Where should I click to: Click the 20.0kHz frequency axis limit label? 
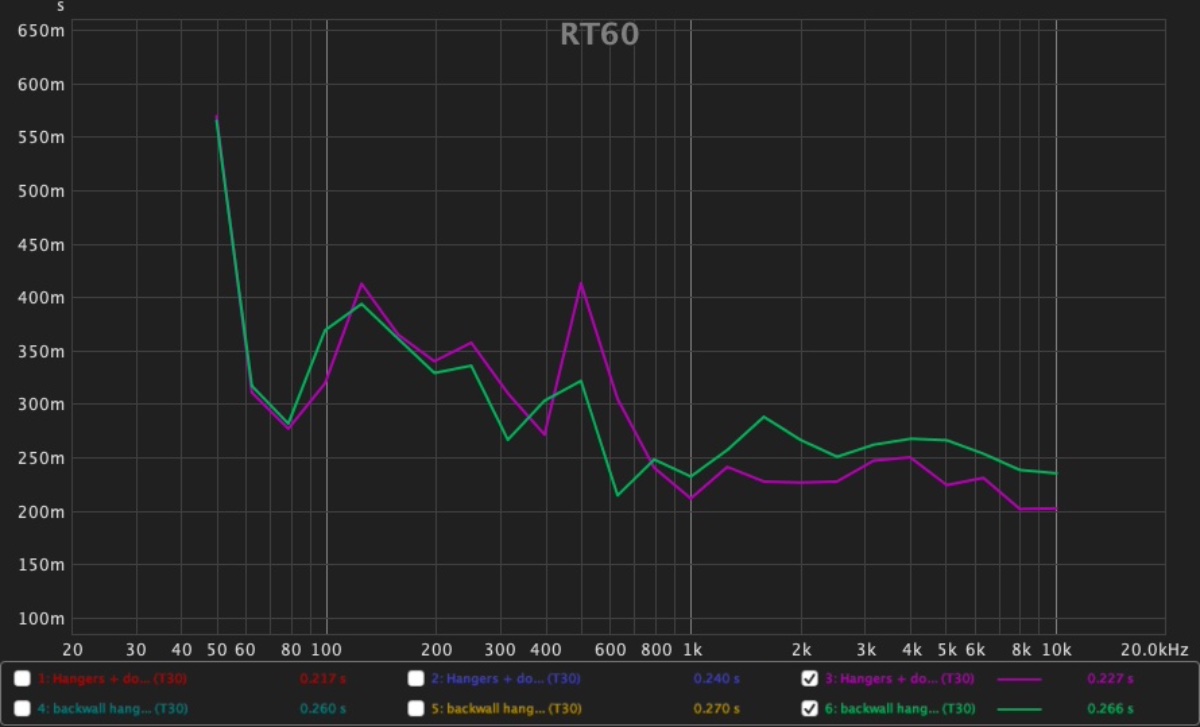[x=1152, y=649]
